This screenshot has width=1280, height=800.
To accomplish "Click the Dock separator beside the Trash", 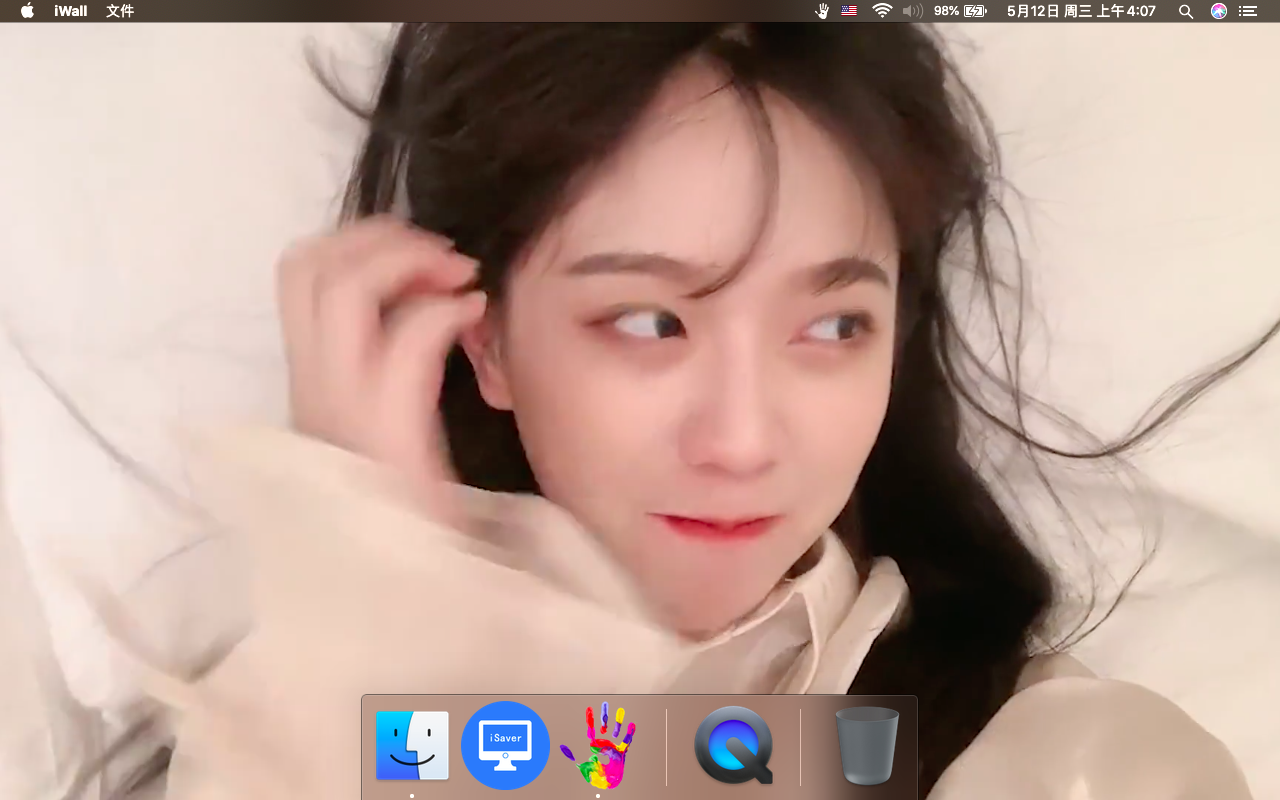I will (x=800, y=746).
